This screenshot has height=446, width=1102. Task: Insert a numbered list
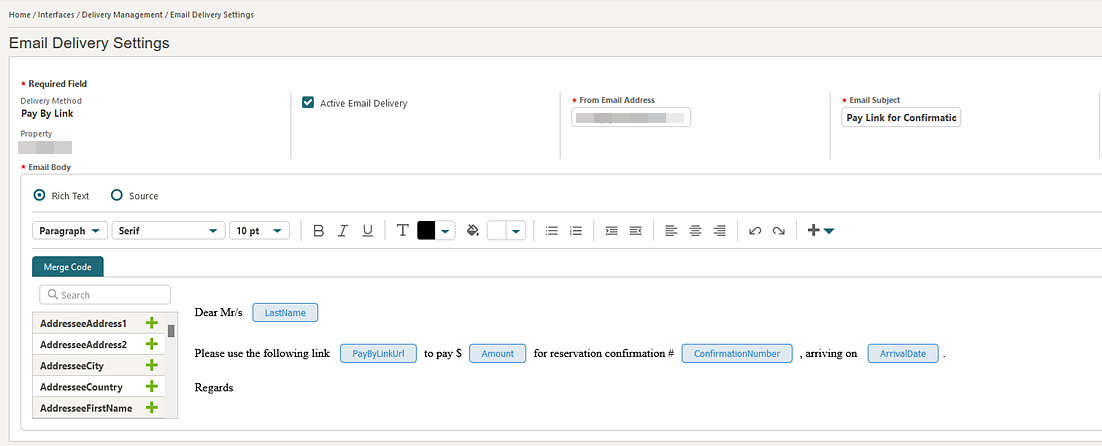[x=576, y=230]
